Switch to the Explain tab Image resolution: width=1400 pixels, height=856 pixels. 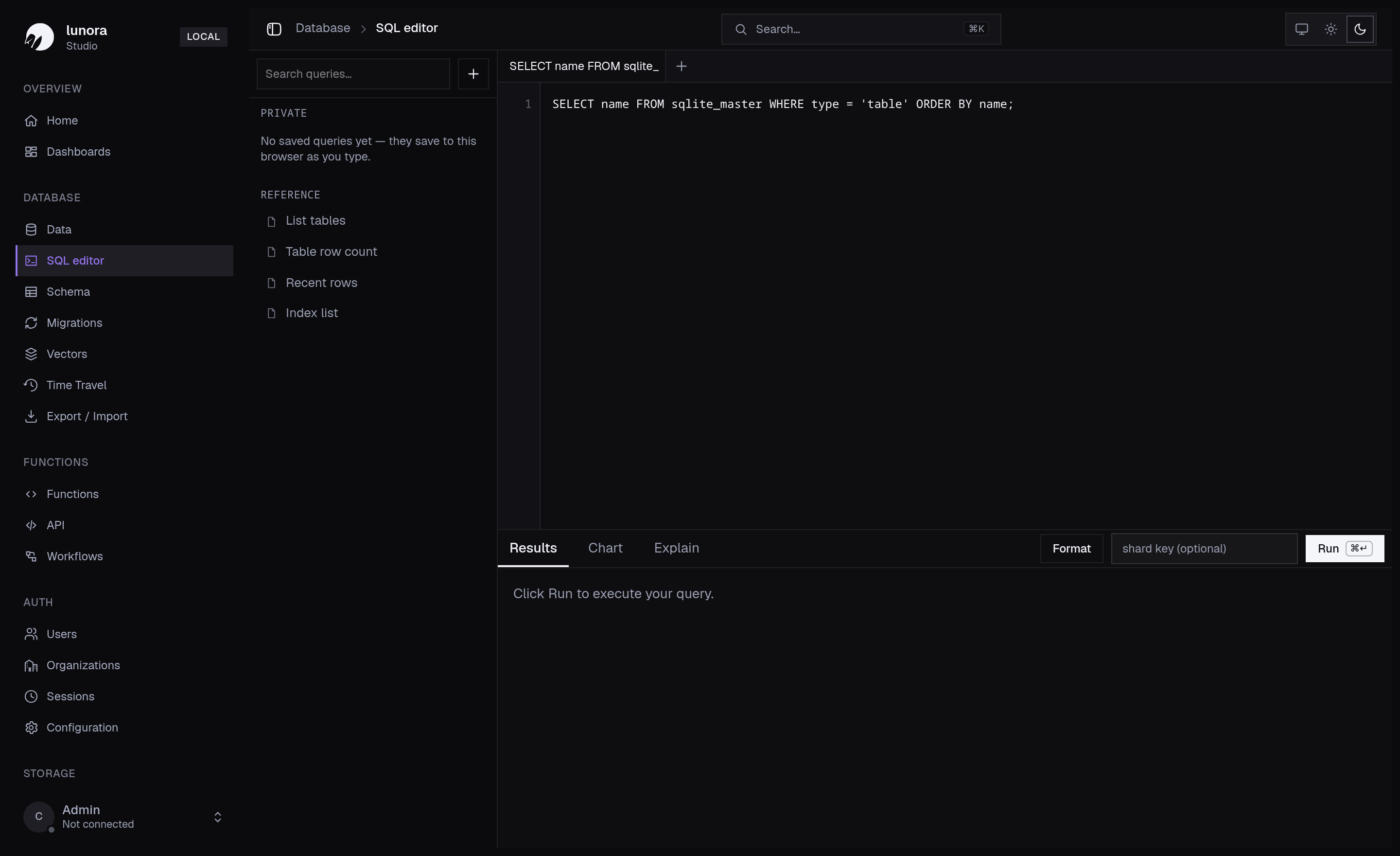676,549
